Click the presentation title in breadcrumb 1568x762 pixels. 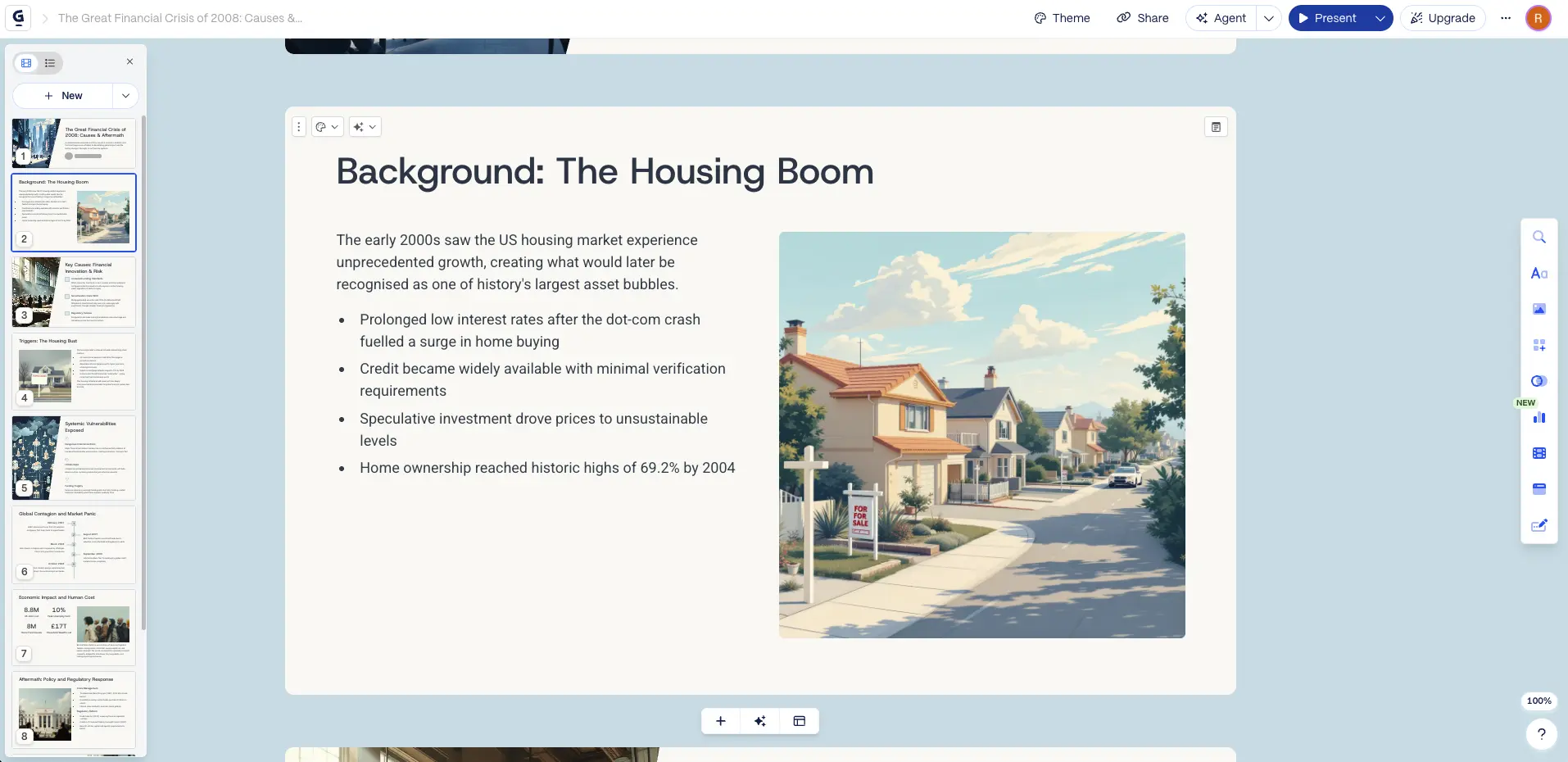(180, 18)
